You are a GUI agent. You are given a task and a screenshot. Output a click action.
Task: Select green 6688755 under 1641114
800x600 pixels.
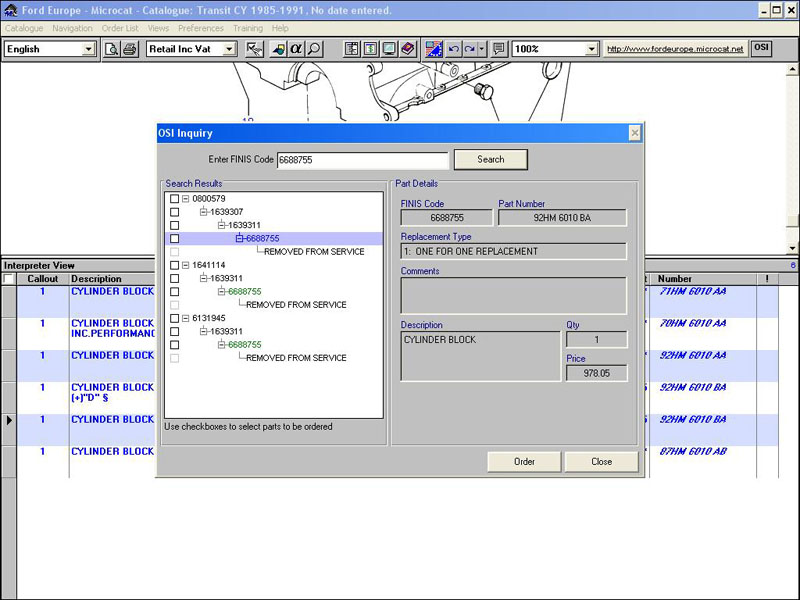[x=244, y=291]
